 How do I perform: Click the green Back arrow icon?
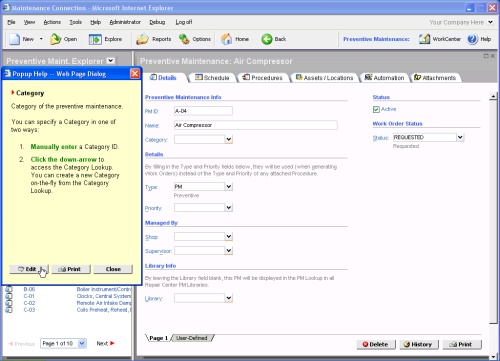266,39
